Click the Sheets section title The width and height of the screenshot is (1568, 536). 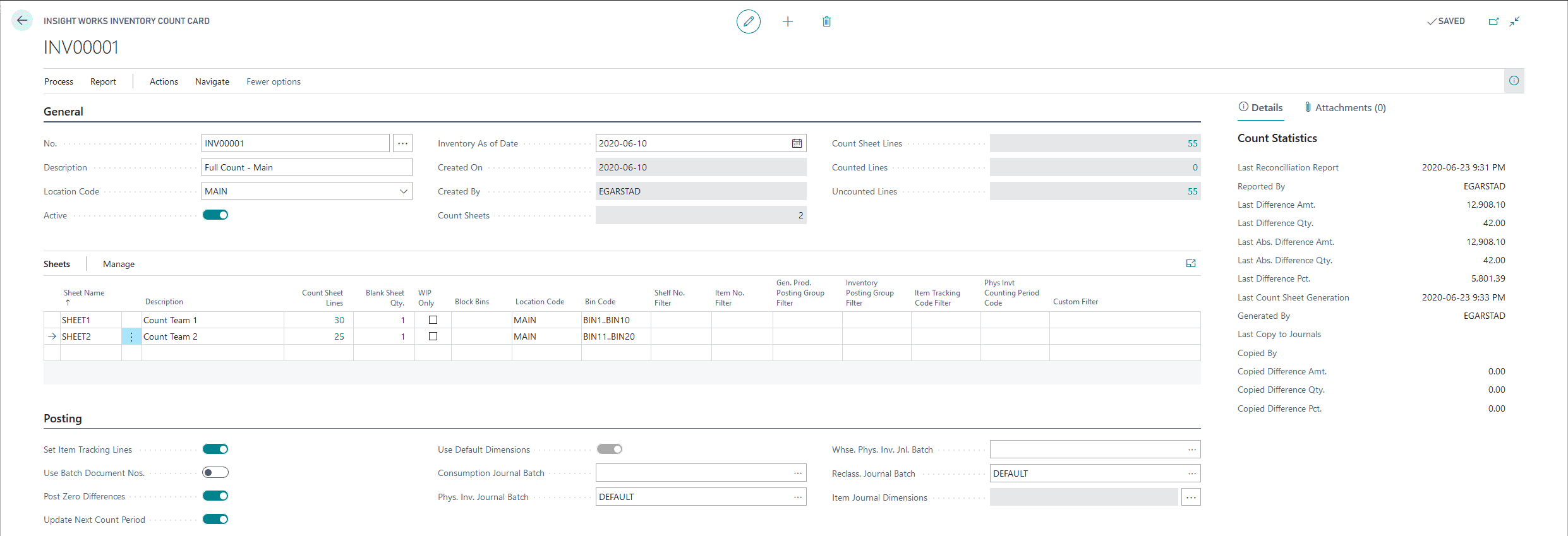coord(57,264)
